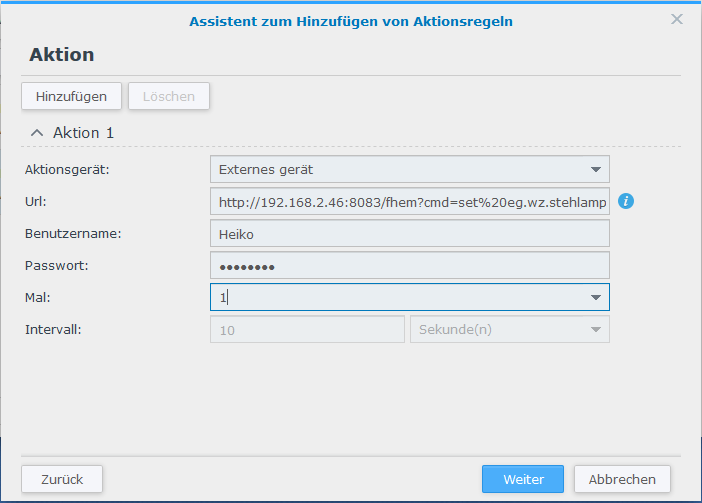Click the Aktion 1 section header text
Viewport: 702px width, 503px height.
[84, 133]
